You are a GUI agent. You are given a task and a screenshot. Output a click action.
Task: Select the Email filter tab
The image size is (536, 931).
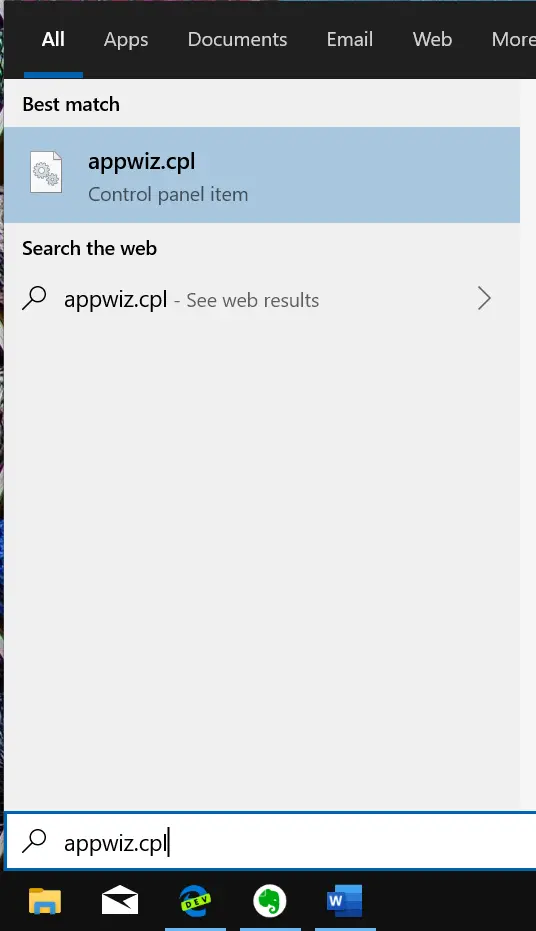tap(350, 39)
